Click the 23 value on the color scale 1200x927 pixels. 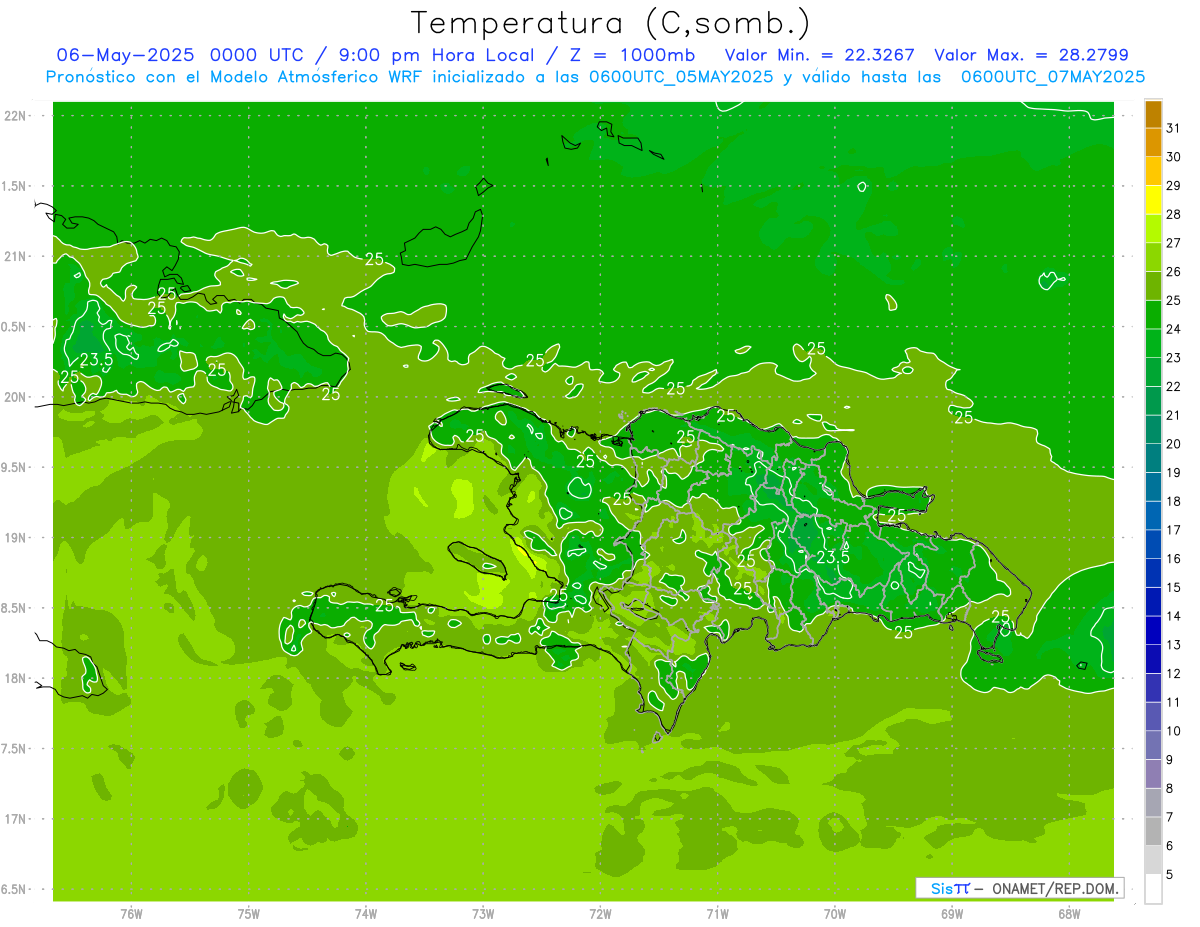[1173, 358]
